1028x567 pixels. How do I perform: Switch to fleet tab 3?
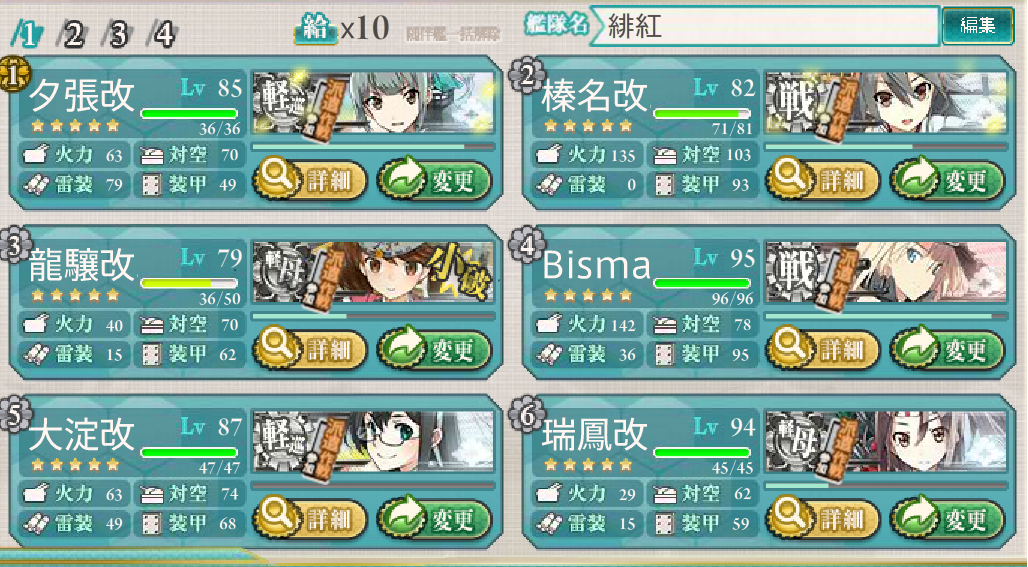[x=116, y=34]
